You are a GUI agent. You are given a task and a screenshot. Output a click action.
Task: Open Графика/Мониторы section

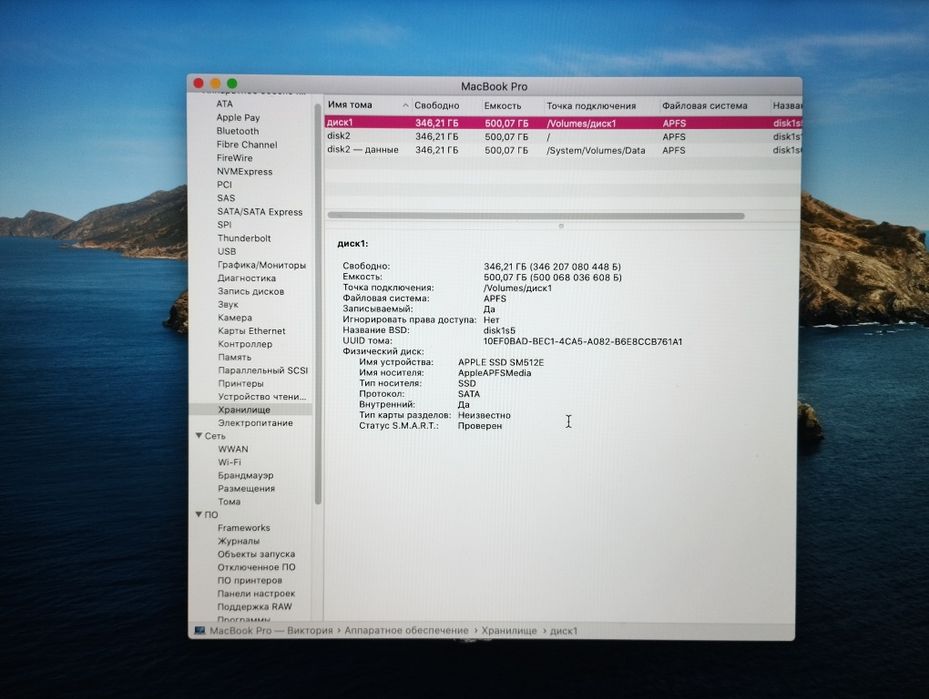pyautogui.click(x=261, y=265)
